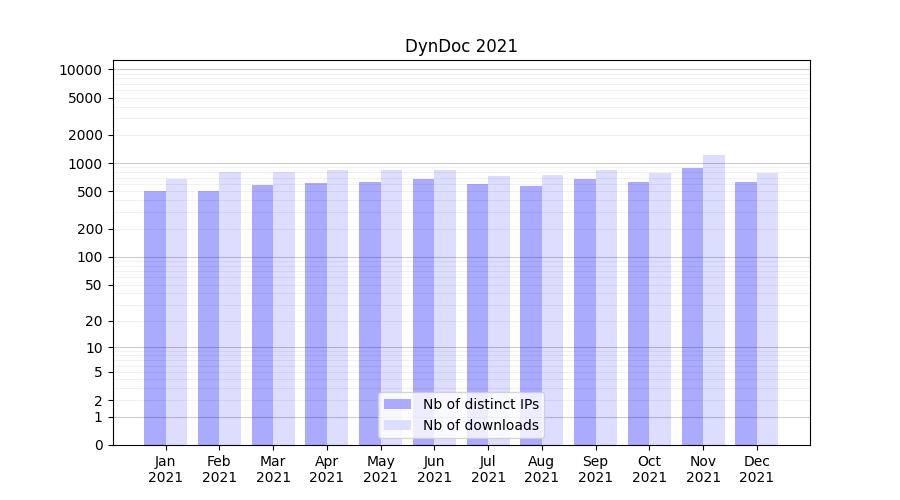
Task: Pick the September distinct IPs bar
Action: tap(585, 312)
